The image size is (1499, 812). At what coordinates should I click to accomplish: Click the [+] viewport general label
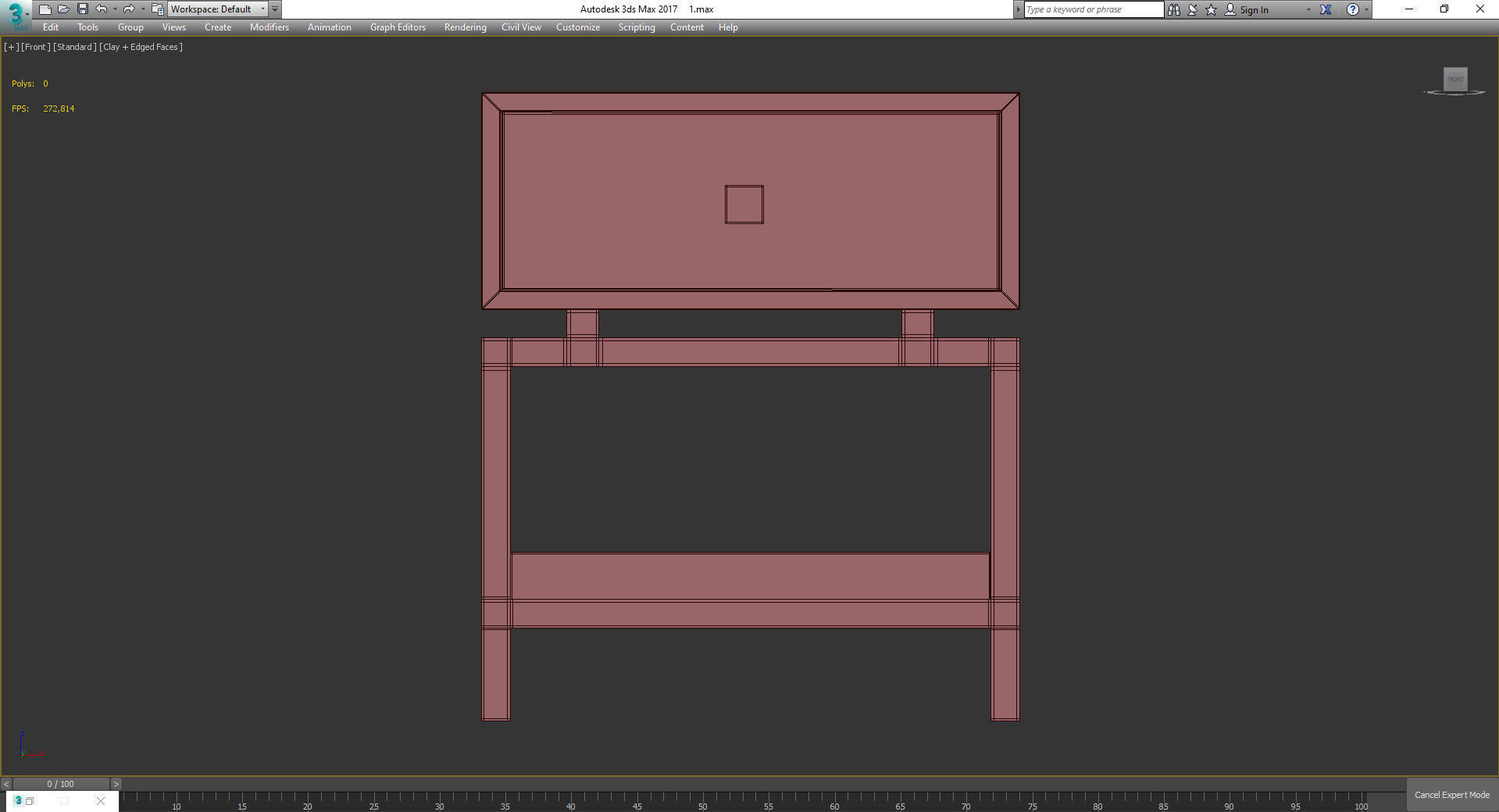(11, 47)
